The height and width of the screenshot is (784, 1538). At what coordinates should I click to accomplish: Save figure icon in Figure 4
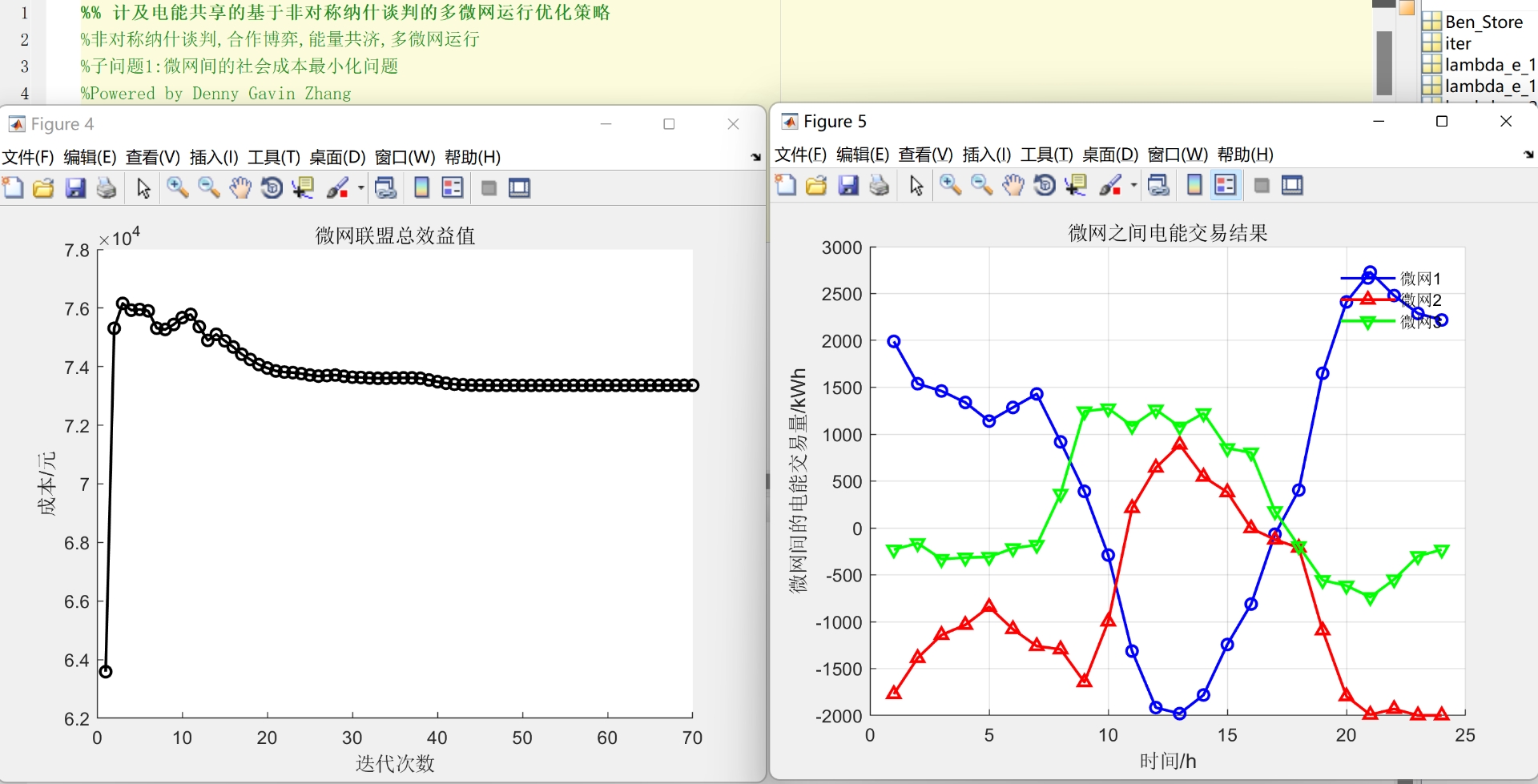(x=75, y=187)
